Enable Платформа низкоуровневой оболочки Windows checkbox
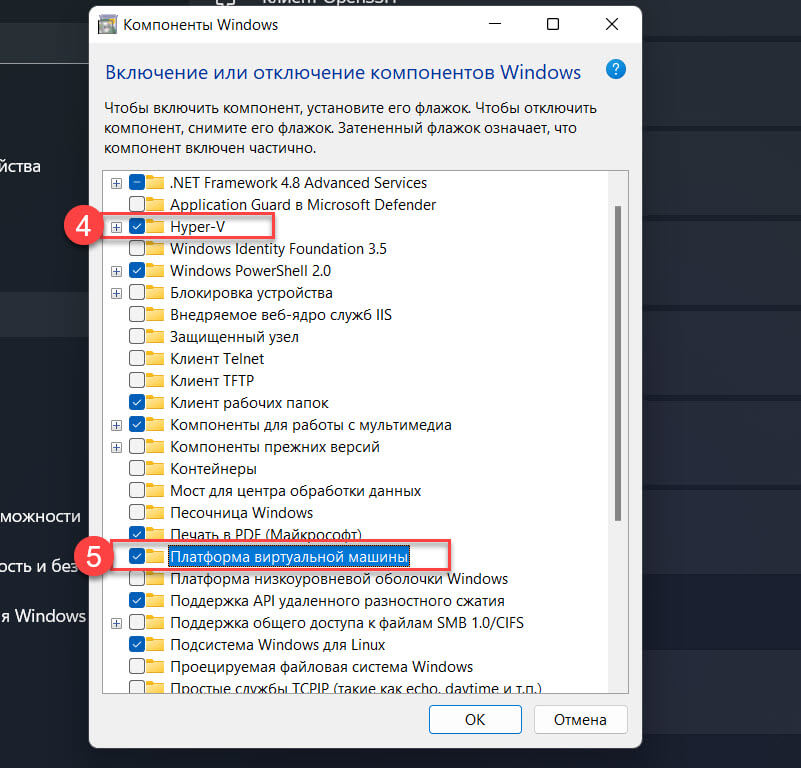The height and width of the screenshot is (768, 801). (137, 578)
